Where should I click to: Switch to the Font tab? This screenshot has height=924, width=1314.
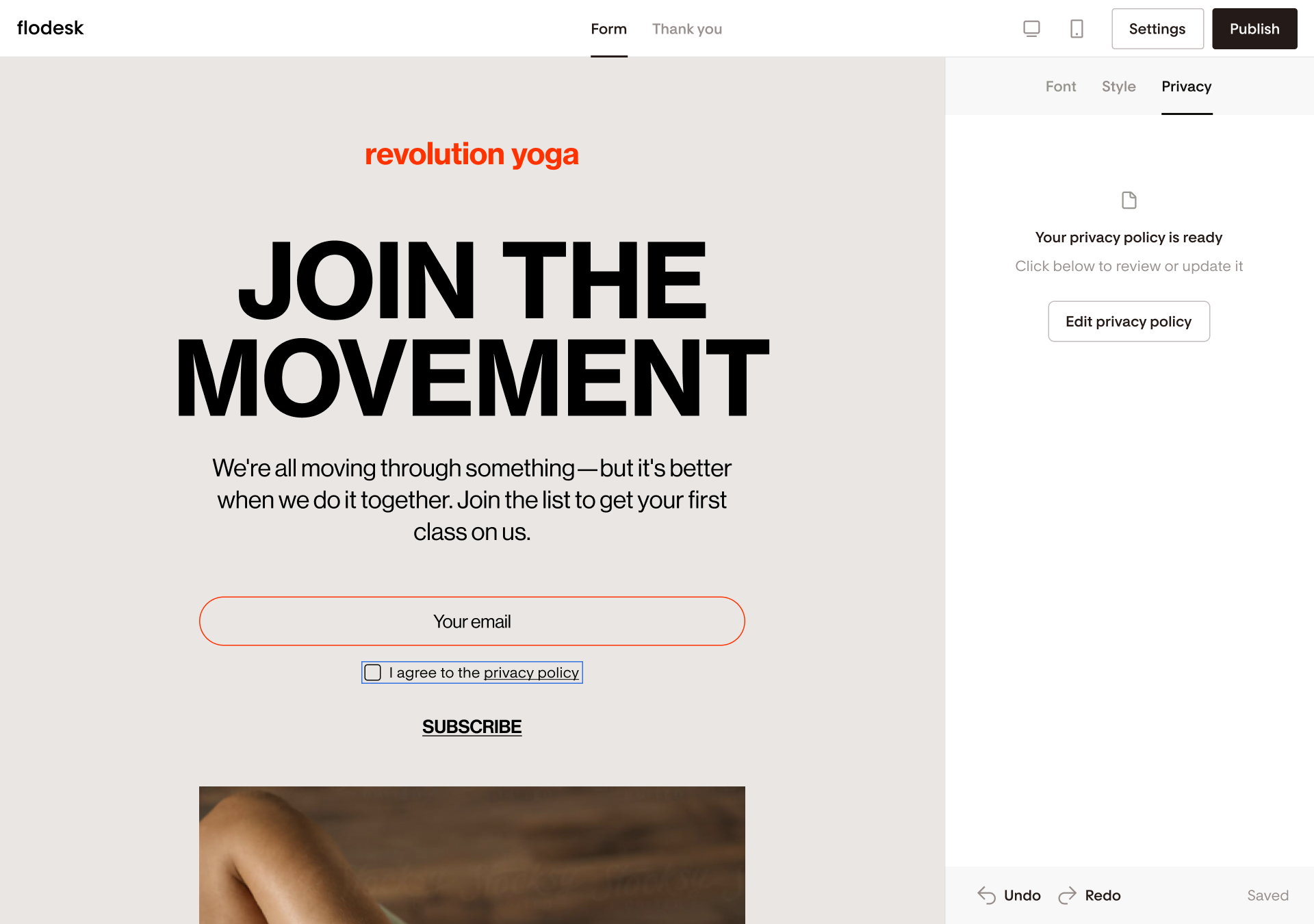click(x=1061, y=86)
